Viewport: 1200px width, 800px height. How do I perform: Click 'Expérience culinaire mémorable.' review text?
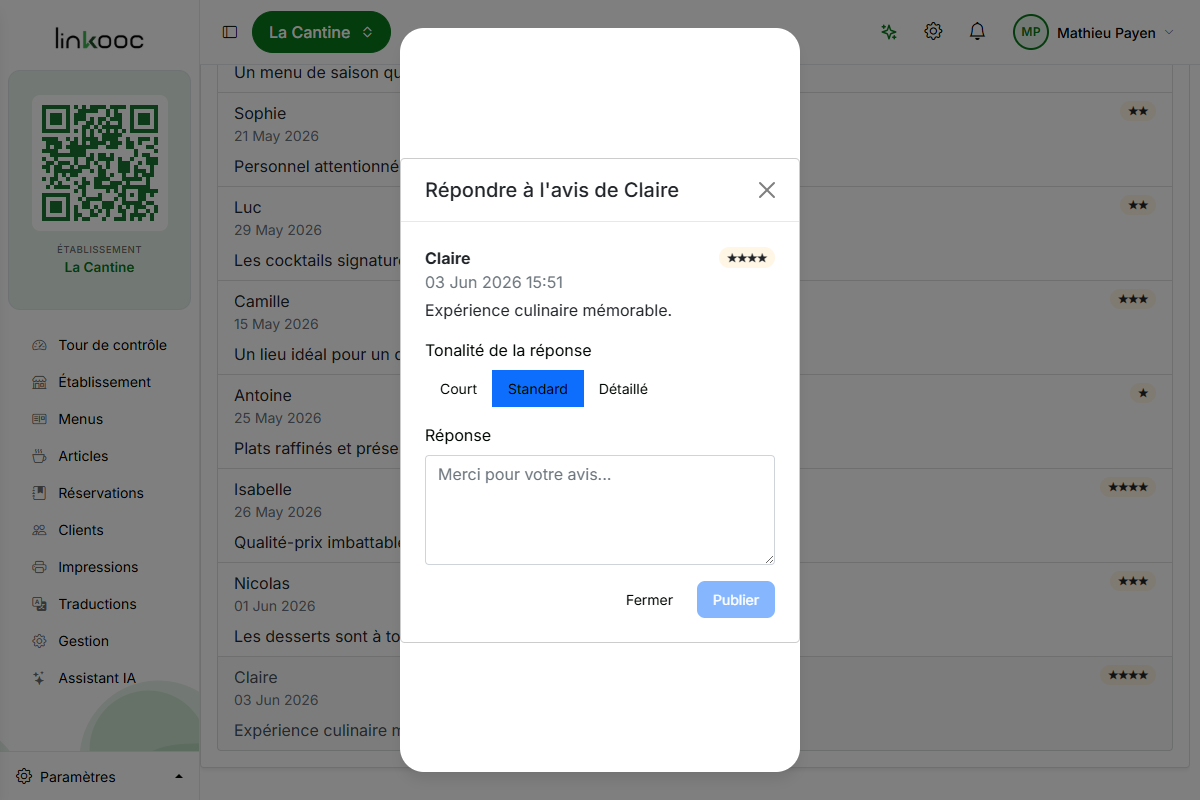(x=548, y=310)
